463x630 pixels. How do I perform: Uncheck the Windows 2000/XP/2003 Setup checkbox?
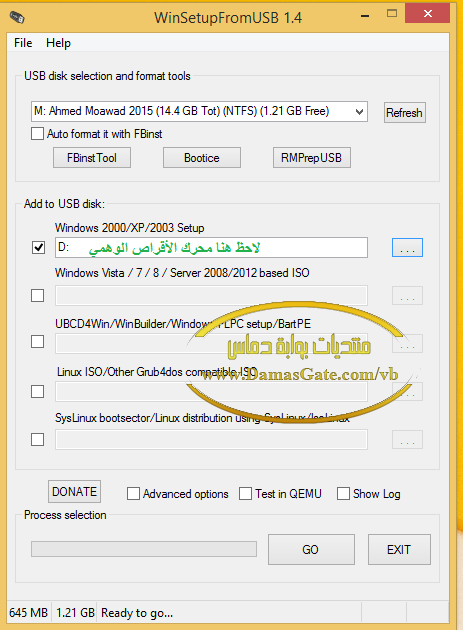click(38, 248)
